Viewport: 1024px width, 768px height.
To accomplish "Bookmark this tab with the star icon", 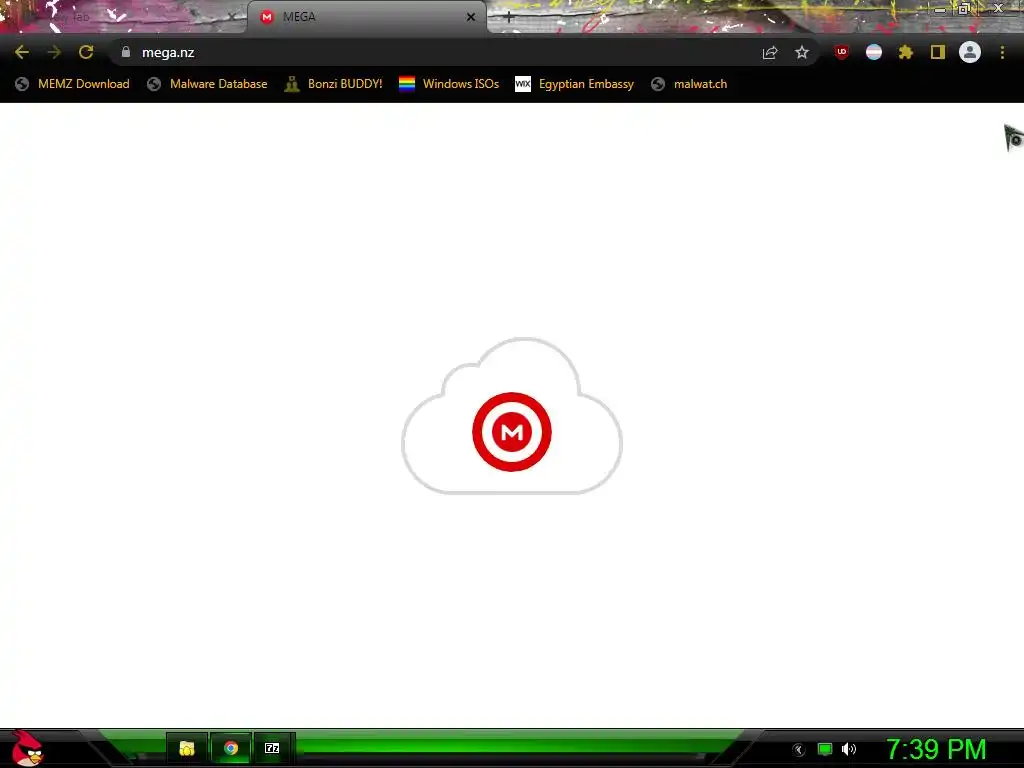I will (x=802, y=52).
